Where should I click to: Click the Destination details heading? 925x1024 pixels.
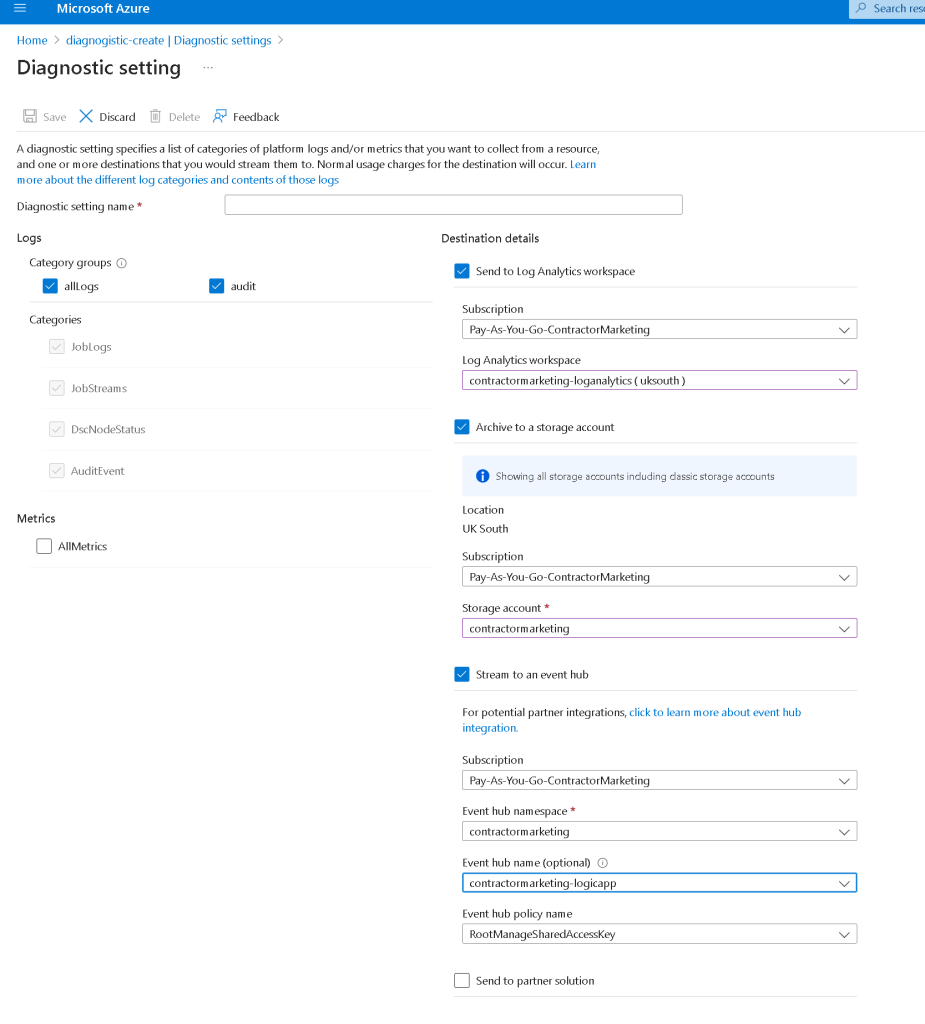pos(490,238)
